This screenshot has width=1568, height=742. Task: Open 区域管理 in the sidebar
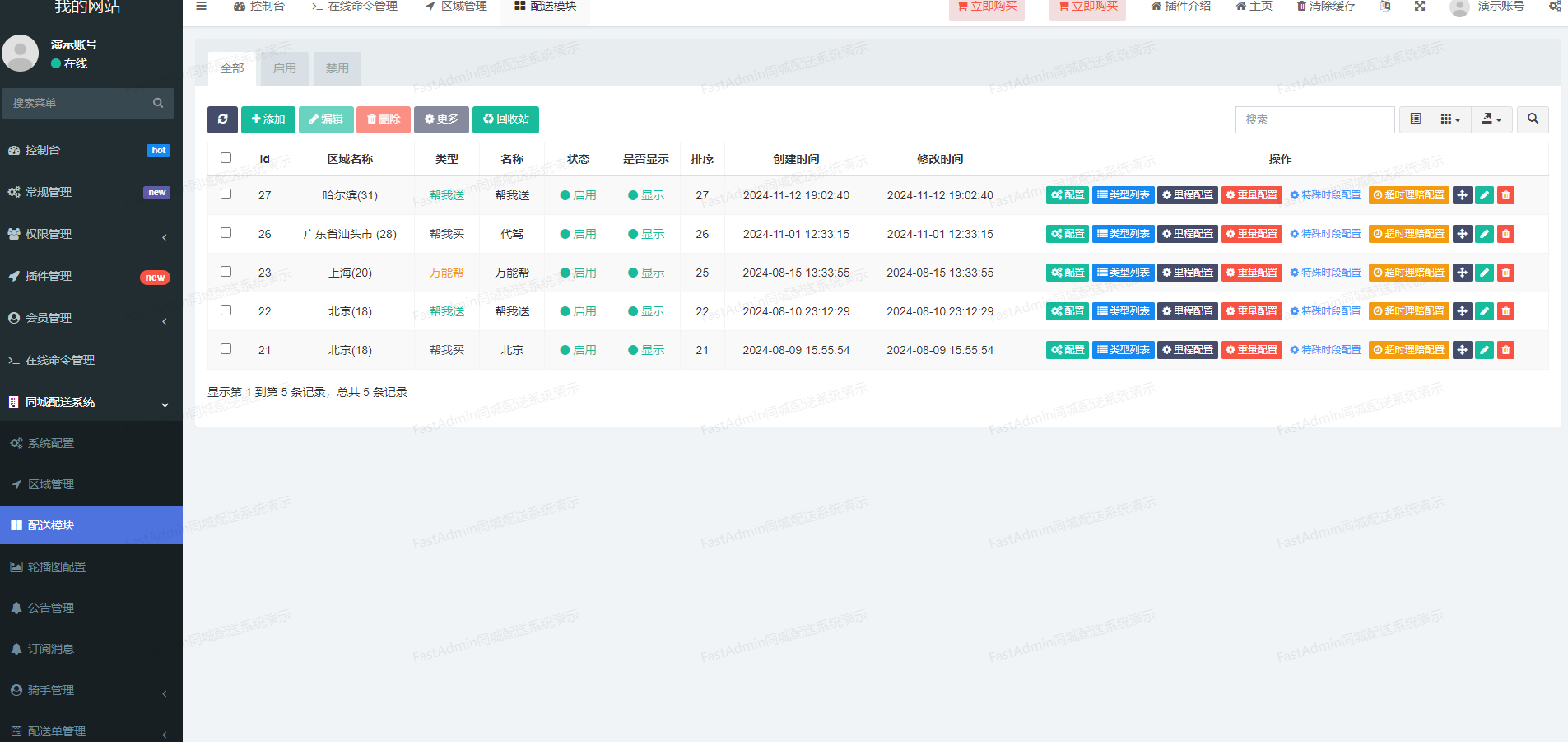pyautogui.click(x=51, y=484)
